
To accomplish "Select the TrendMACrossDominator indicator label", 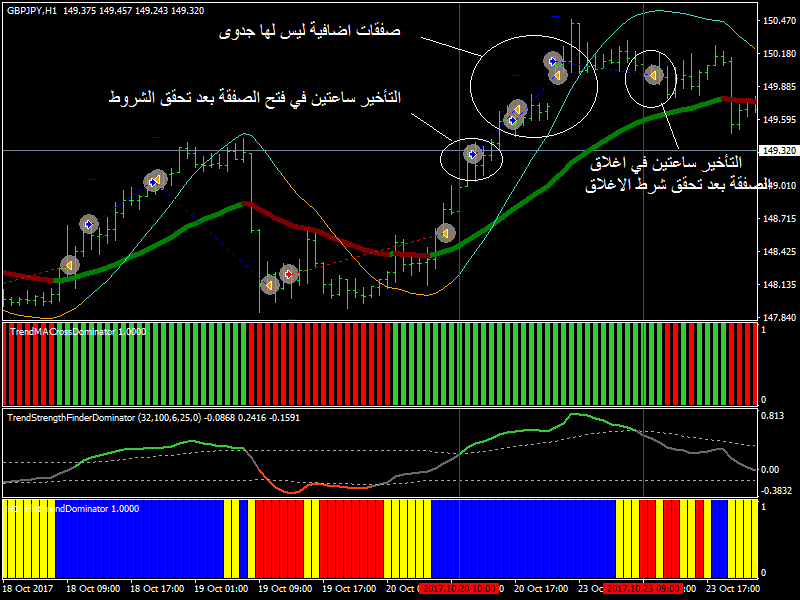I will coord(76,330).
